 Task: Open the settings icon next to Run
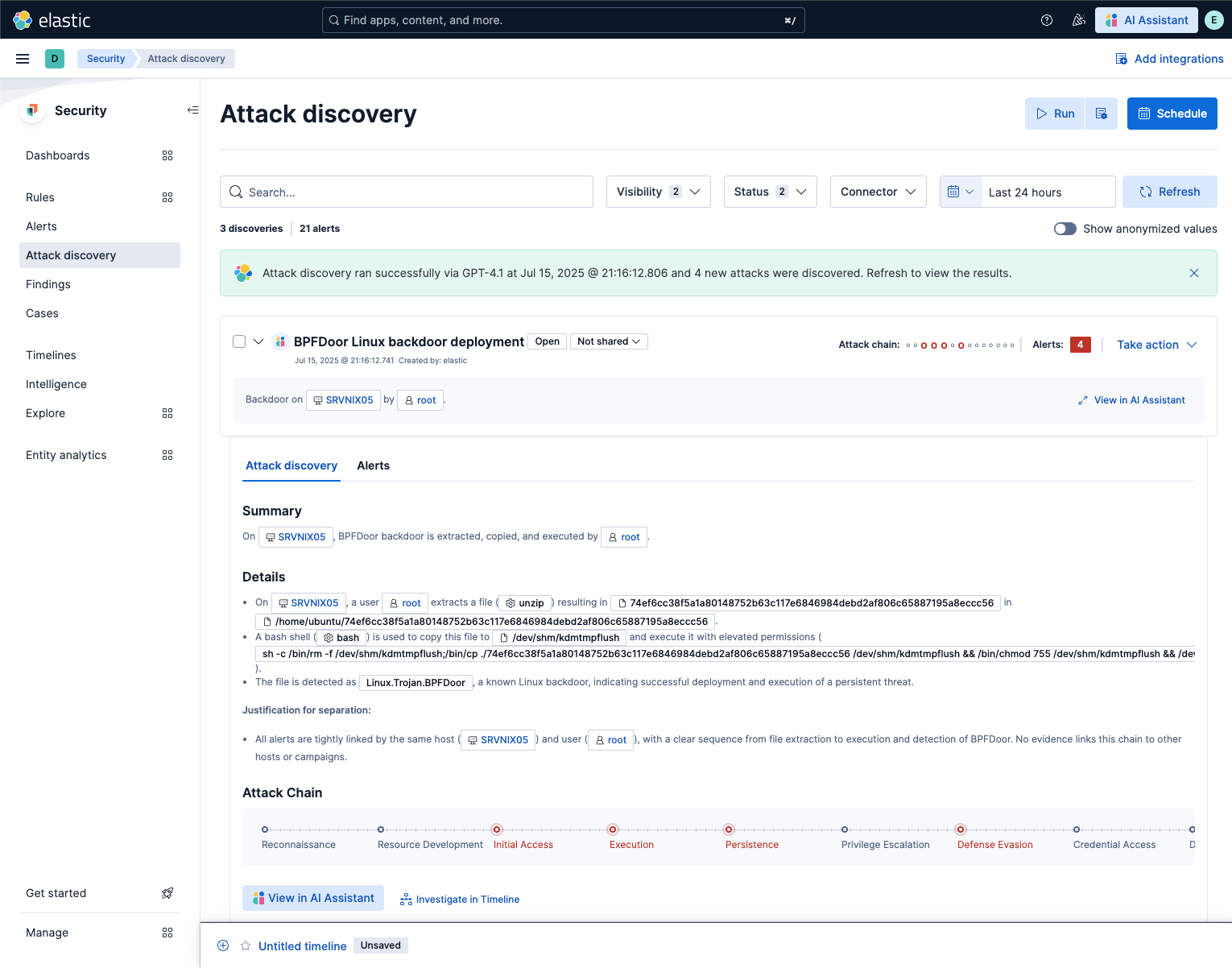pyautogui.click(x=1102, y=114)
